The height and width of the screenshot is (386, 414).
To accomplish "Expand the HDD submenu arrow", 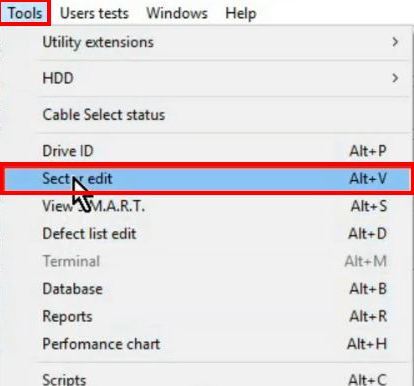I will [395, 78].
